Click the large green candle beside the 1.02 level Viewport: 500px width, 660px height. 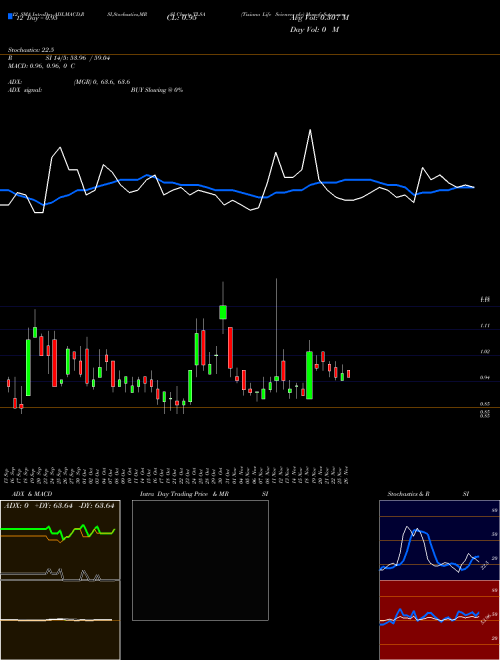(309, 375)
